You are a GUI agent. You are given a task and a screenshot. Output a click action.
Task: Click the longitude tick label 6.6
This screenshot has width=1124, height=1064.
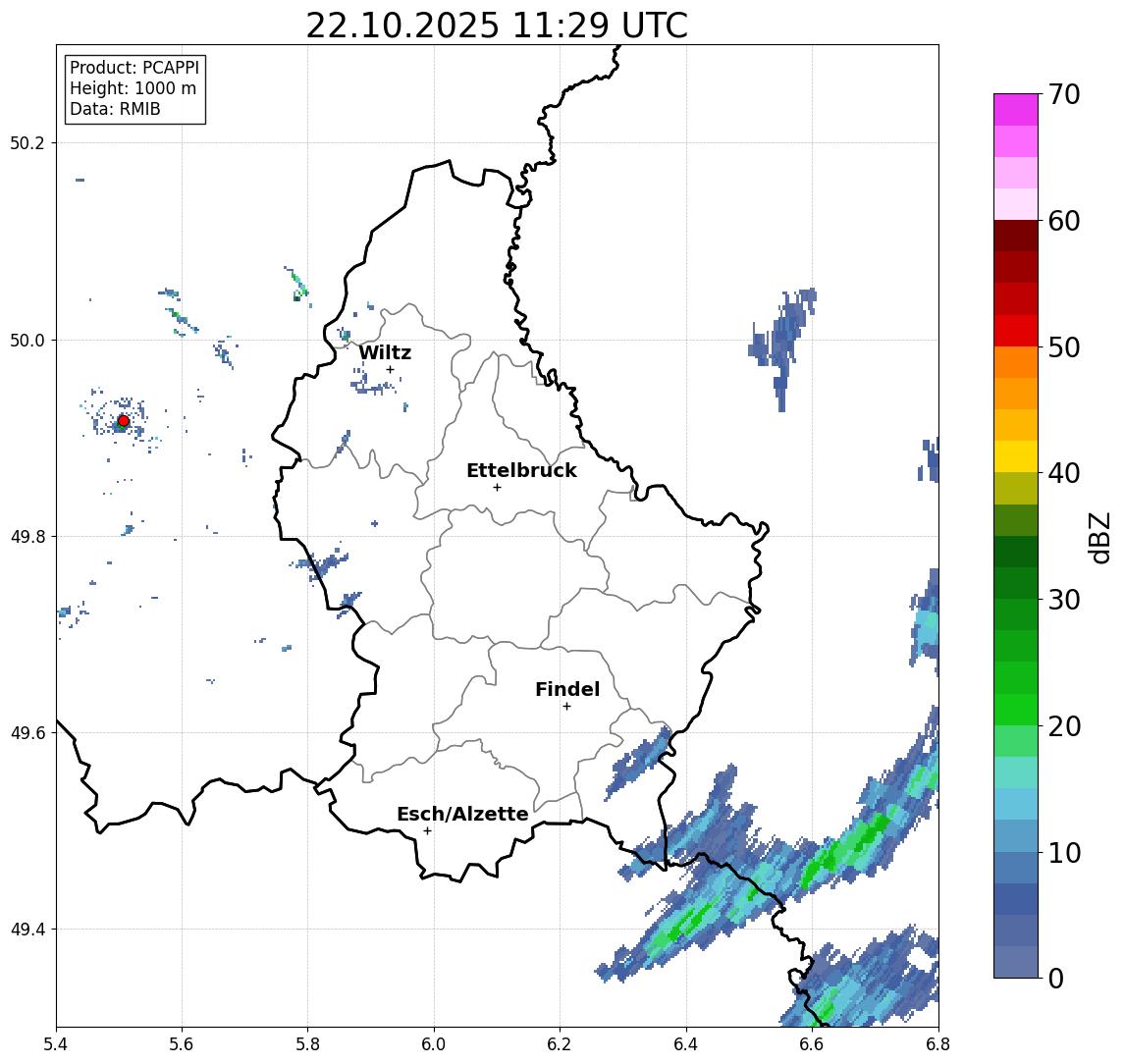coord(812,1044)
